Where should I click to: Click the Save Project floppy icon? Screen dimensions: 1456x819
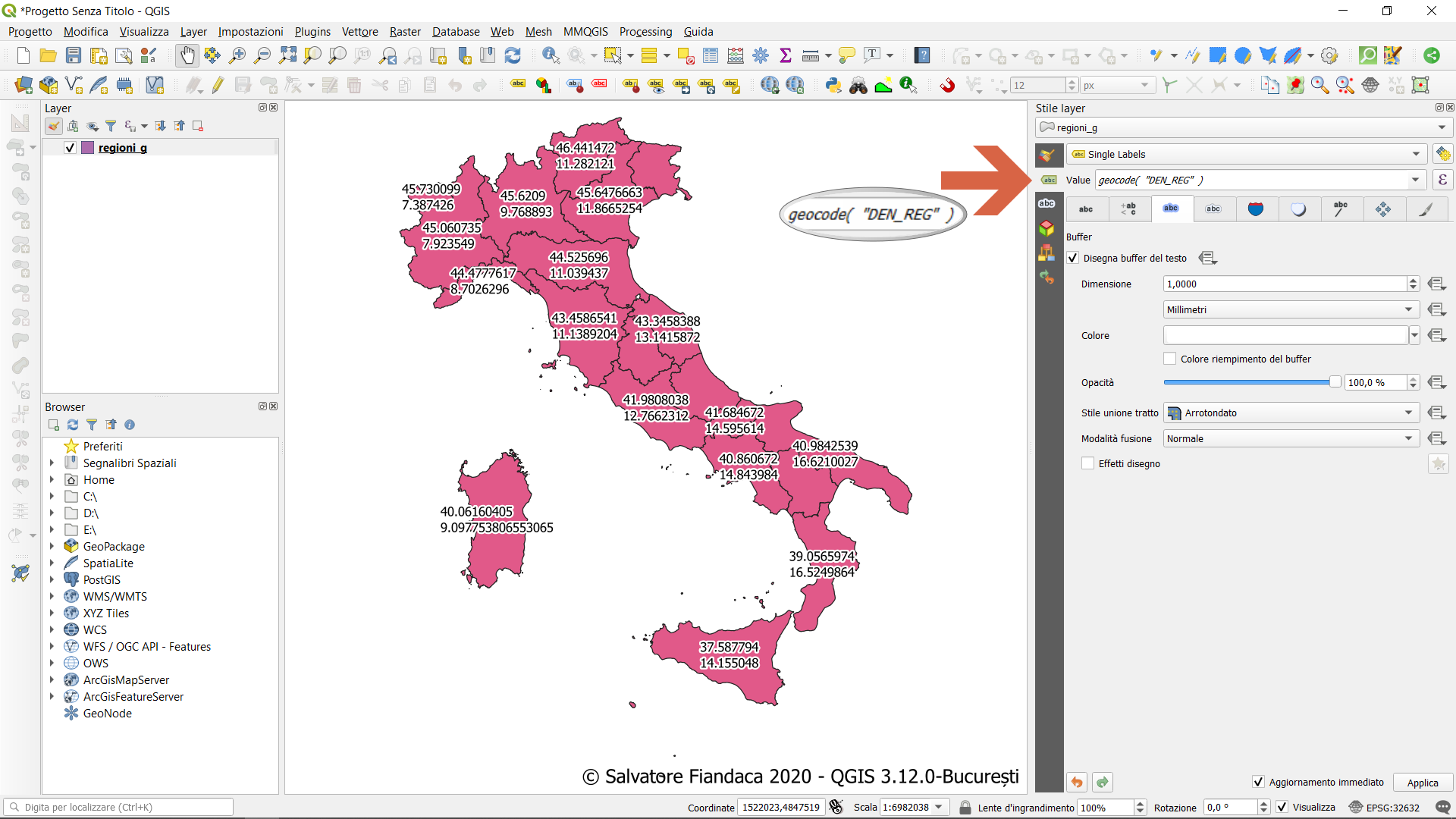[x=74, y=55]
